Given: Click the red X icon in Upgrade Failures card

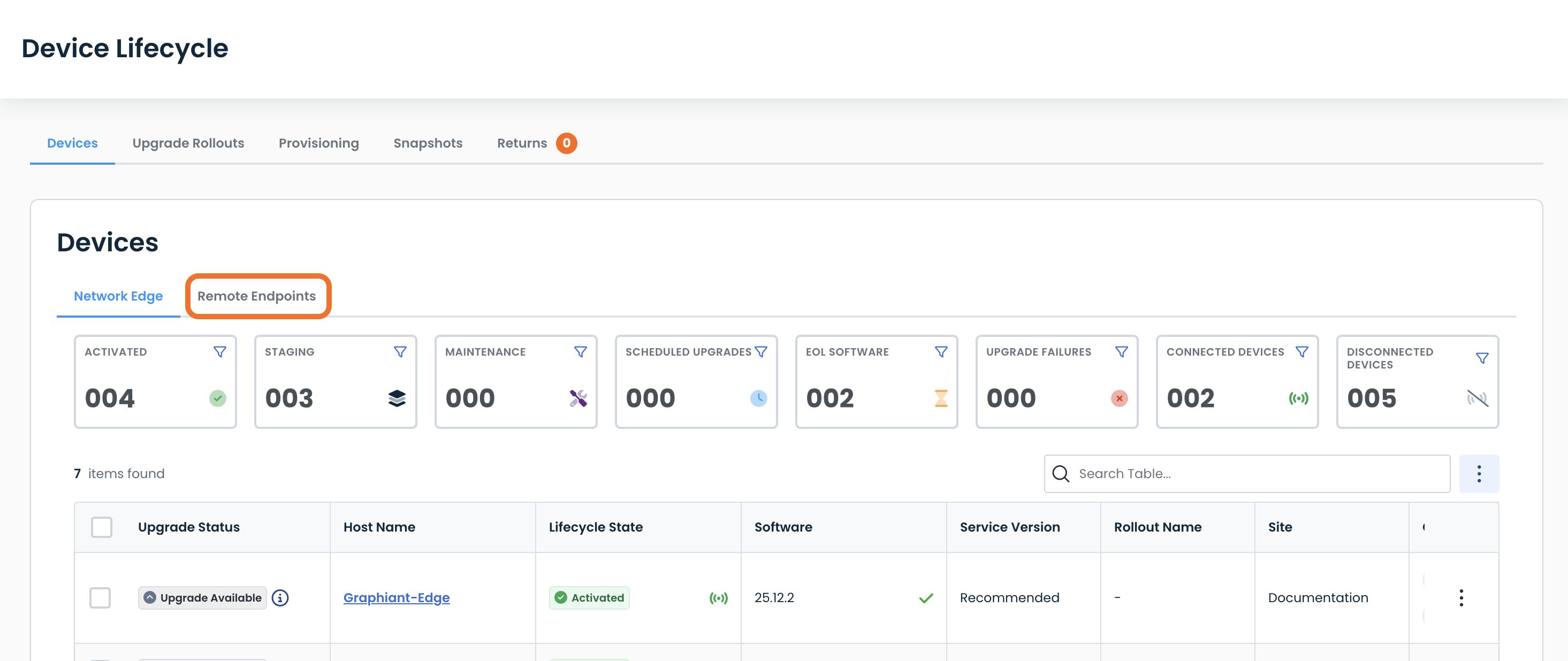Looking at the screenshot, I should 1119,398.
